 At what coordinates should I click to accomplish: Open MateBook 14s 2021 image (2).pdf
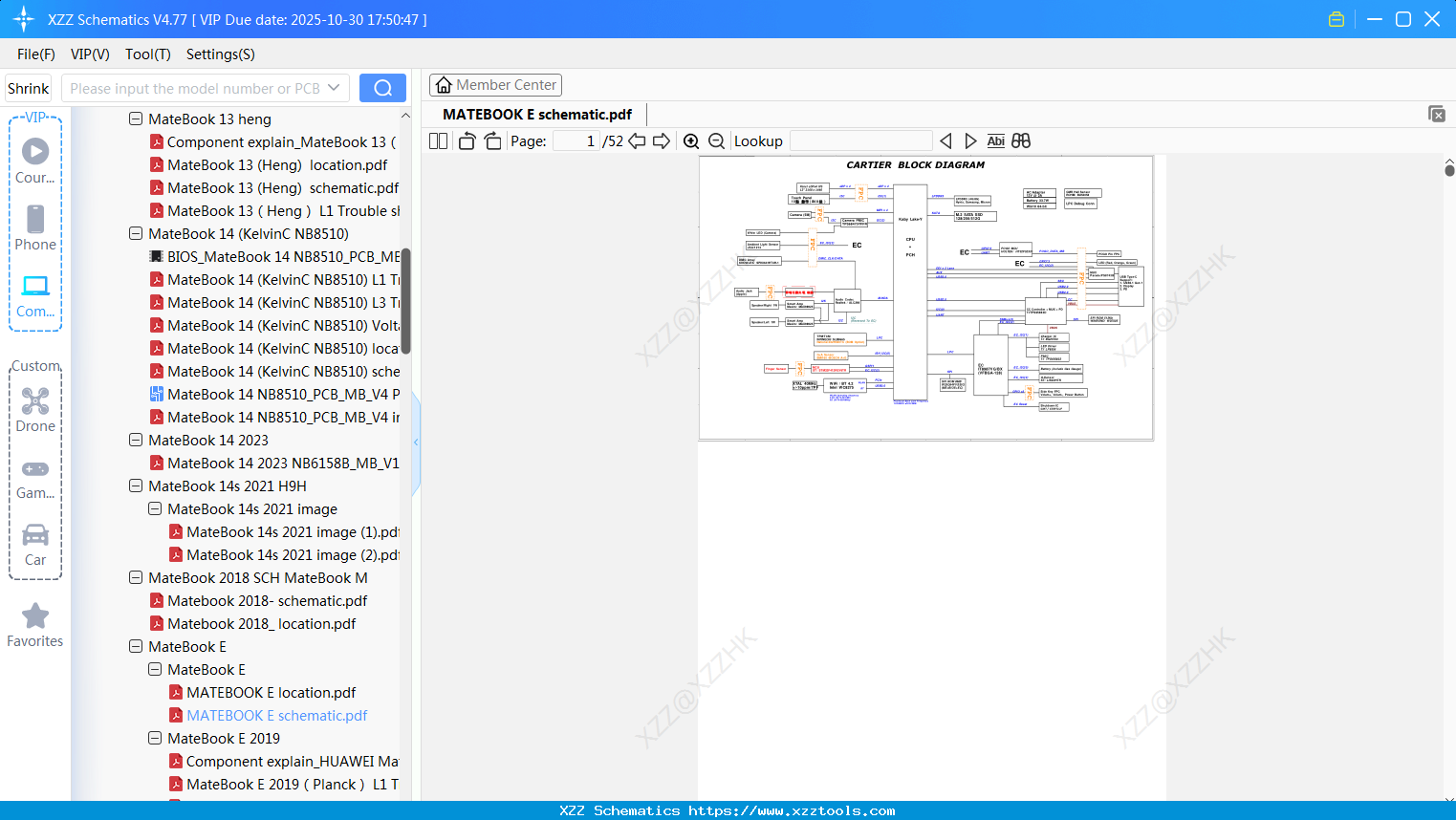[x=284, y=554]
